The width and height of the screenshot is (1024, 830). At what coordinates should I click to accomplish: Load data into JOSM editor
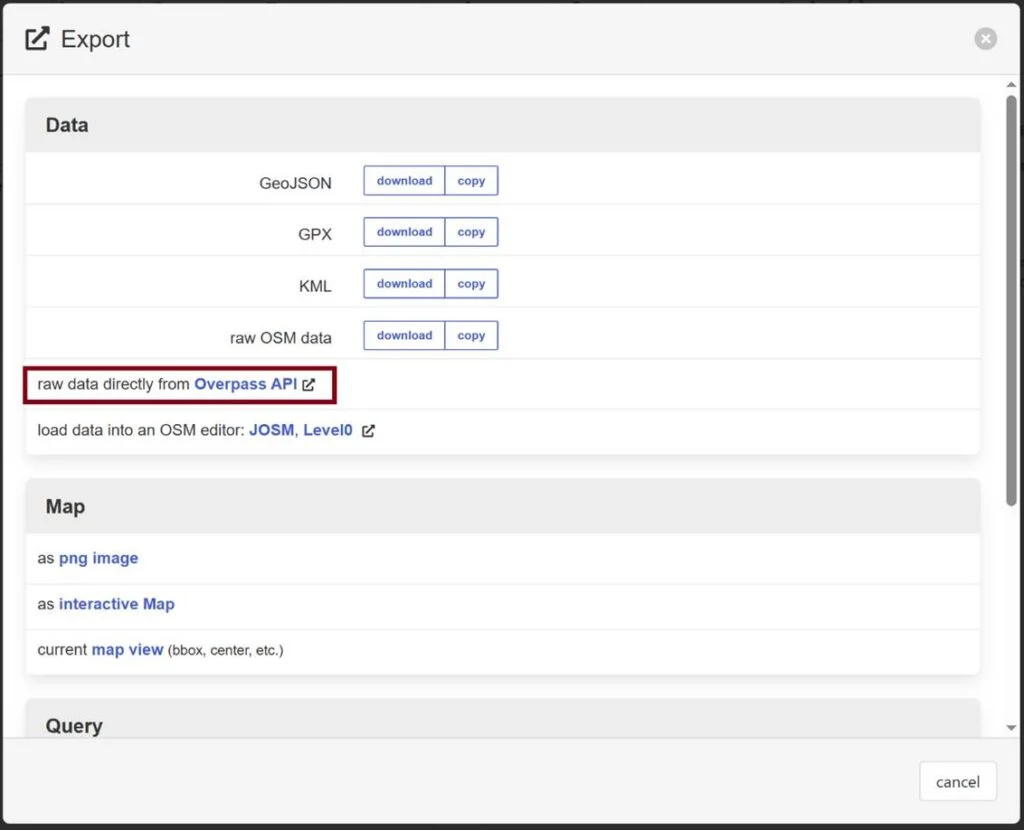pyautogui.click(x=271, y=431)
